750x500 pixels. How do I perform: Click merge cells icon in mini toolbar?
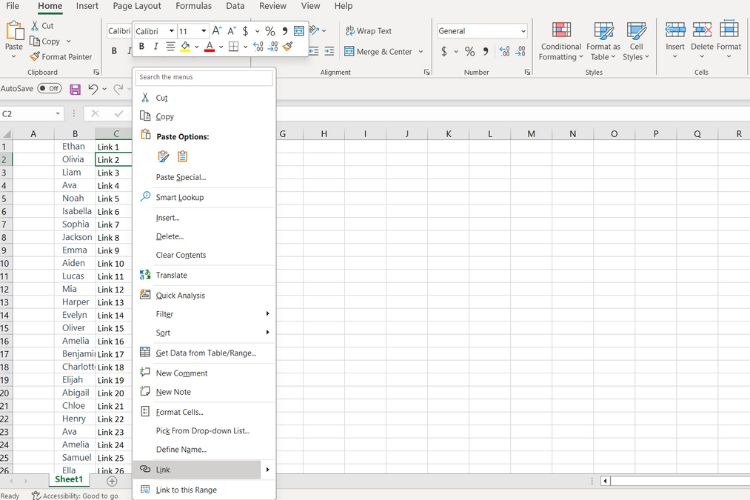[x=299, y=31]
